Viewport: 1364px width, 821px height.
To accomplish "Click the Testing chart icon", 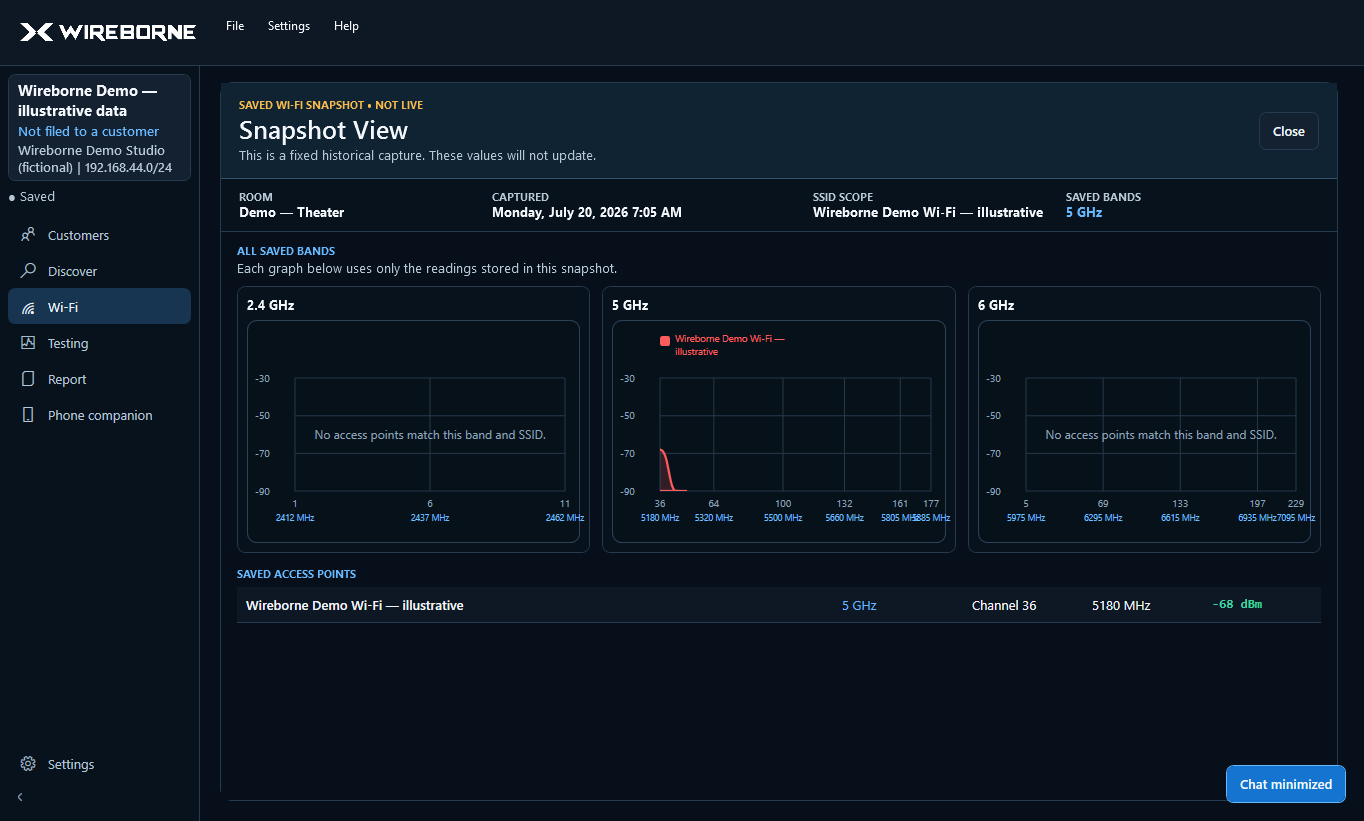I will coord(28,343).
